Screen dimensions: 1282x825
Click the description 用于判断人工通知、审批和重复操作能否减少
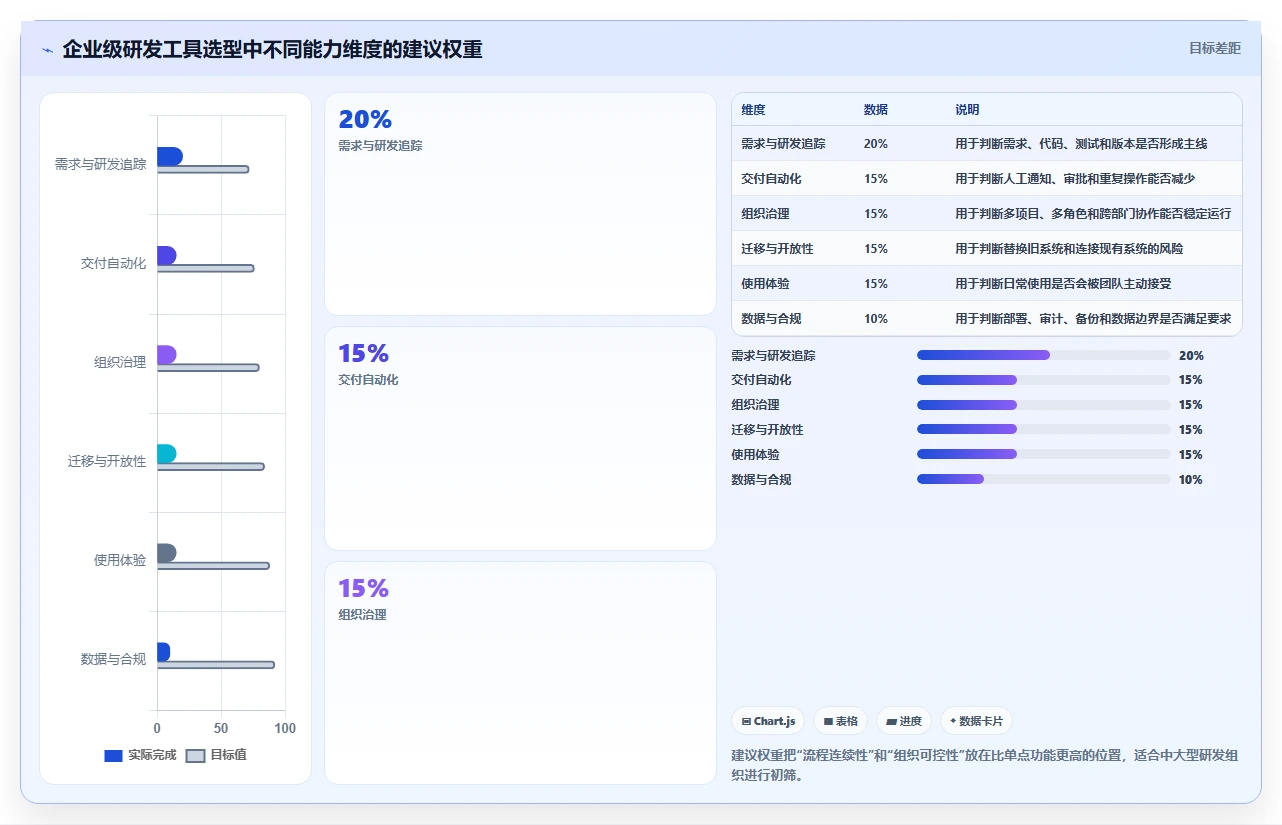click(1075, 179)
